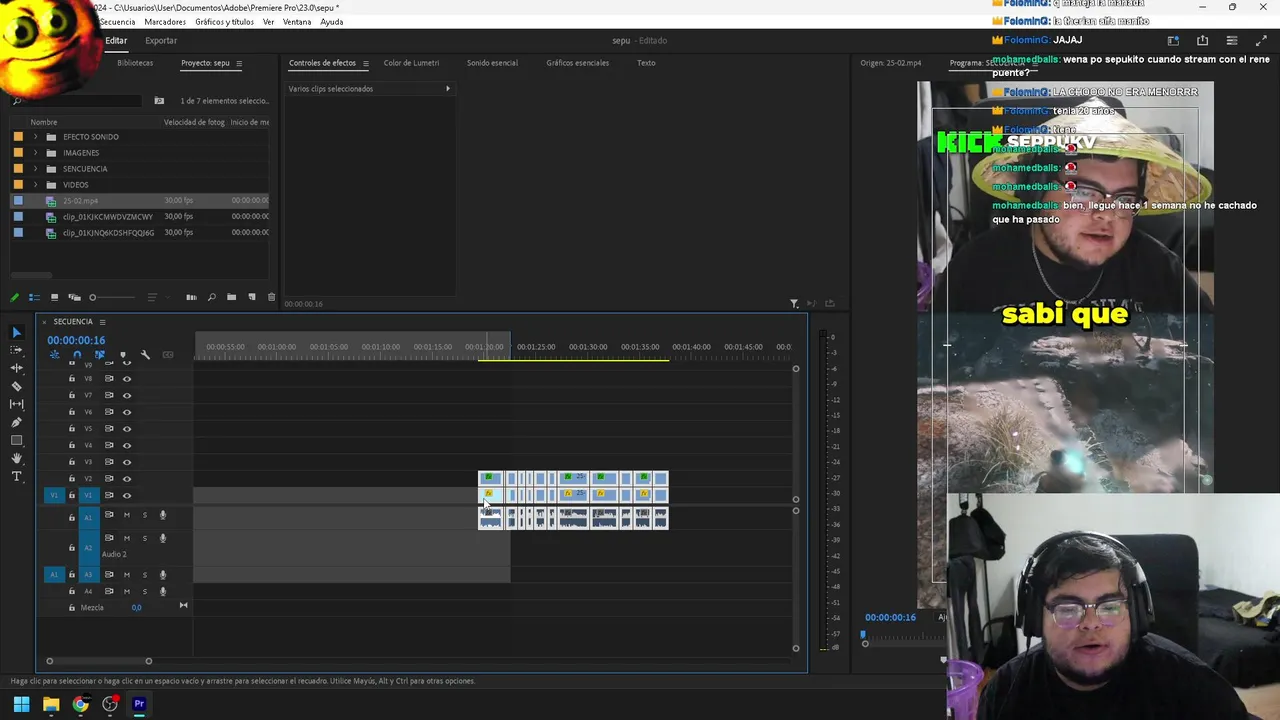The width and height of the screenshot is (1280, 720).
Task: Select the Pen tool in the tool palette
Action: click(x=16, y=422)
